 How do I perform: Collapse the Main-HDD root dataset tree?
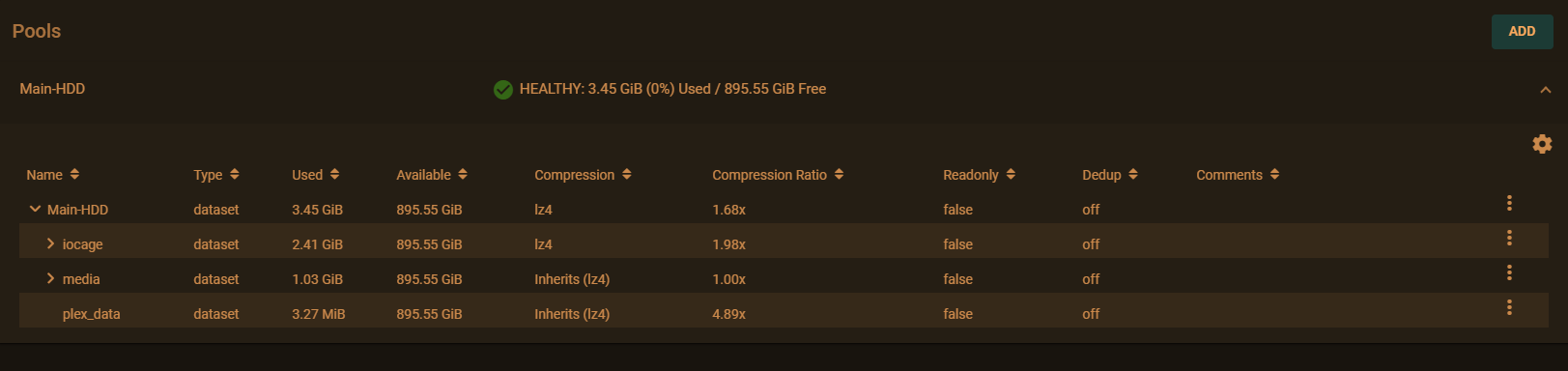[x=35, y=209]
